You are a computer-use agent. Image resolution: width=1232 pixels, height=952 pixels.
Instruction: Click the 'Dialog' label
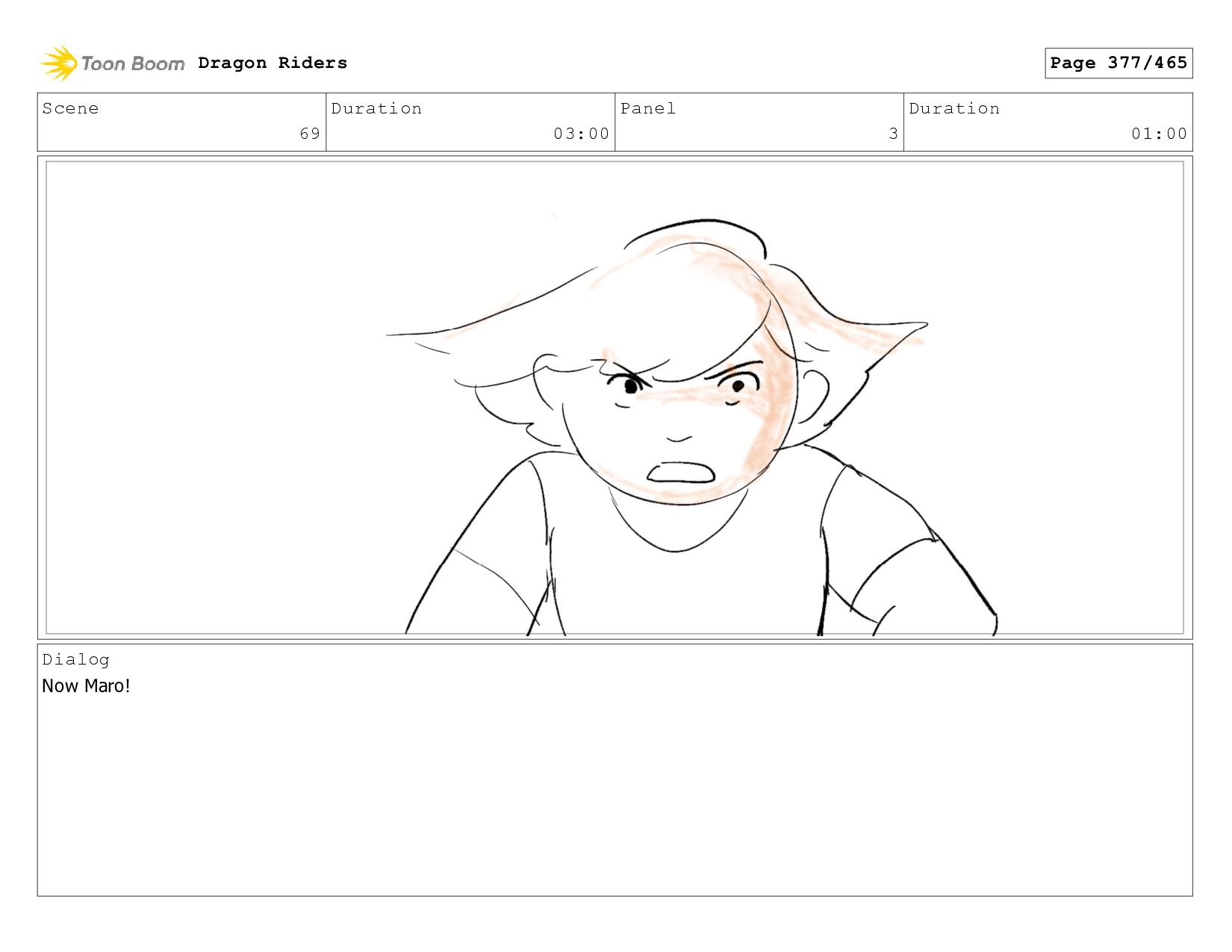pos(75,659)
